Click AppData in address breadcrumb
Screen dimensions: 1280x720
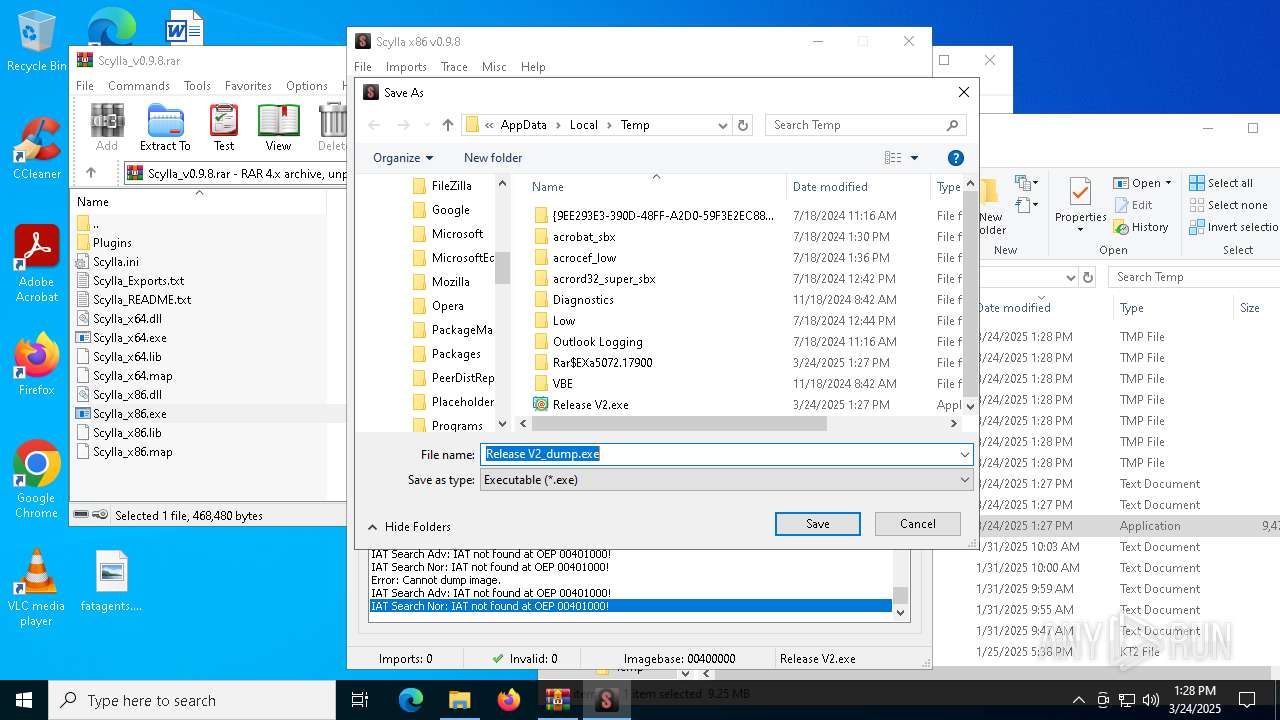click(523, 125)
